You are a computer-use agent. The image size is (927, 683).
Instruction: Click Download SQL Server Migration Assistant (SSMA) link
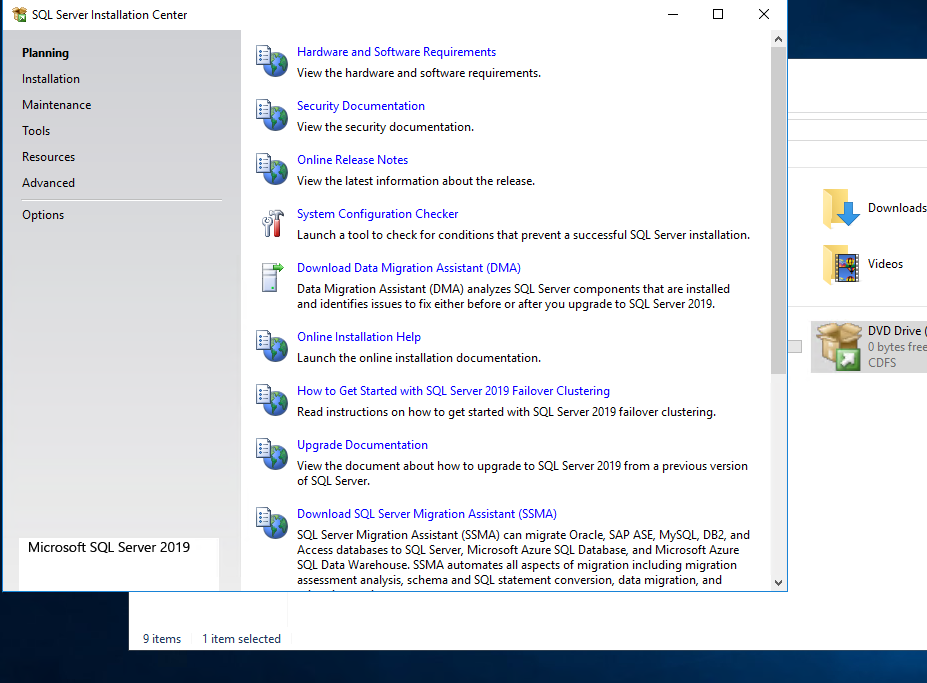point(427,514)
